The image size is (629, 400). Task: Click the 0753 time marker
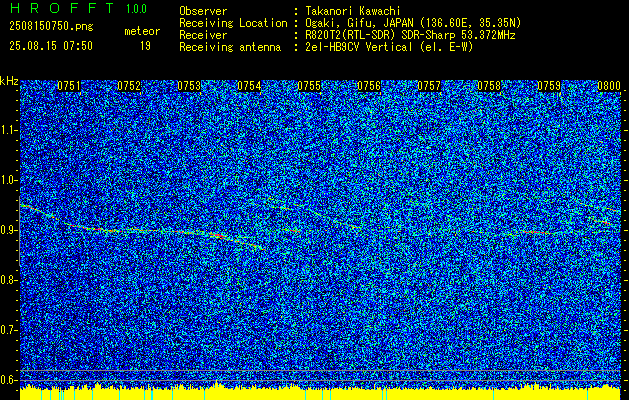189,86
